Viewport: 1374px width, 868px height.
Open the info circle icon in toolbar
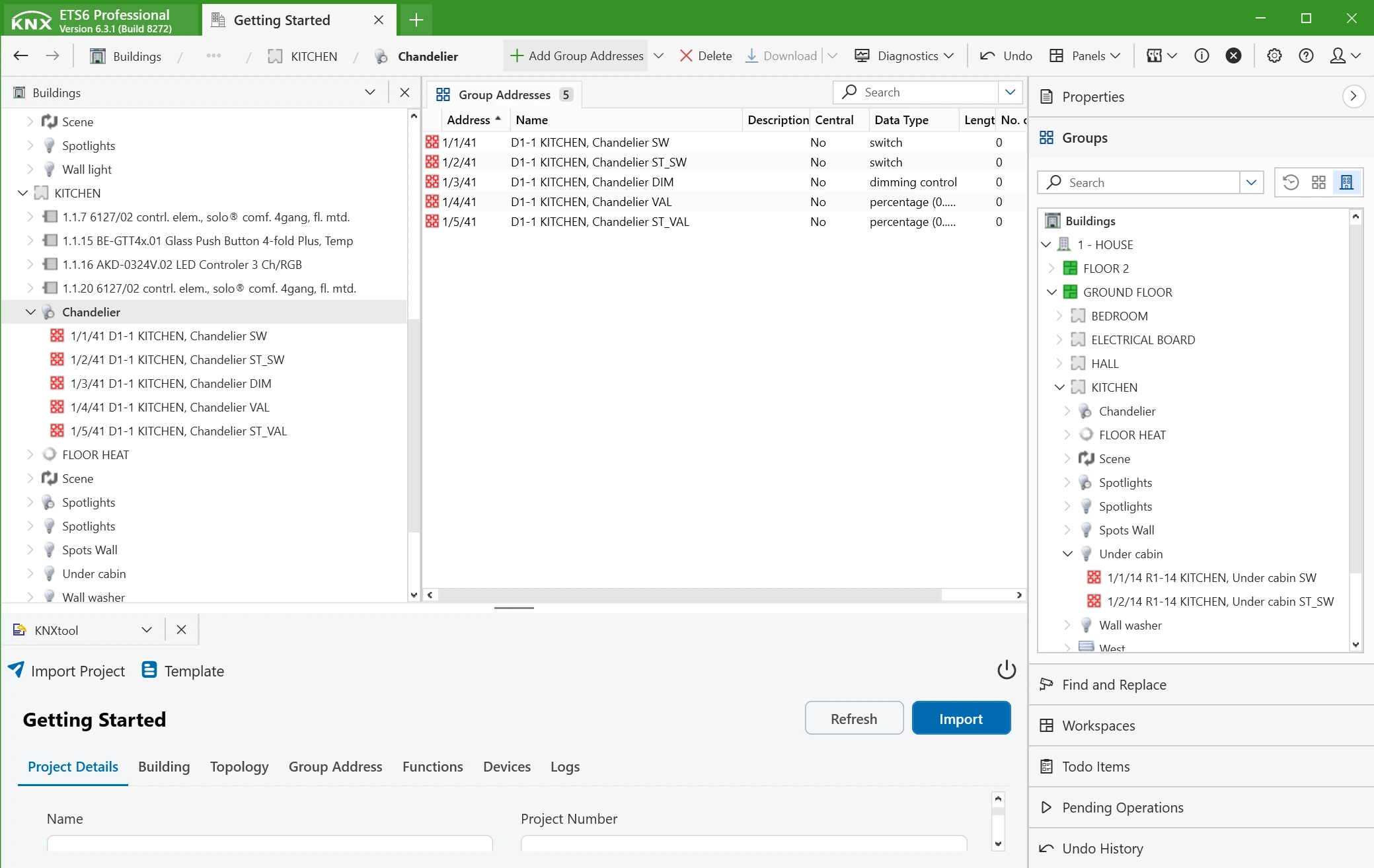coord(1202,55)
